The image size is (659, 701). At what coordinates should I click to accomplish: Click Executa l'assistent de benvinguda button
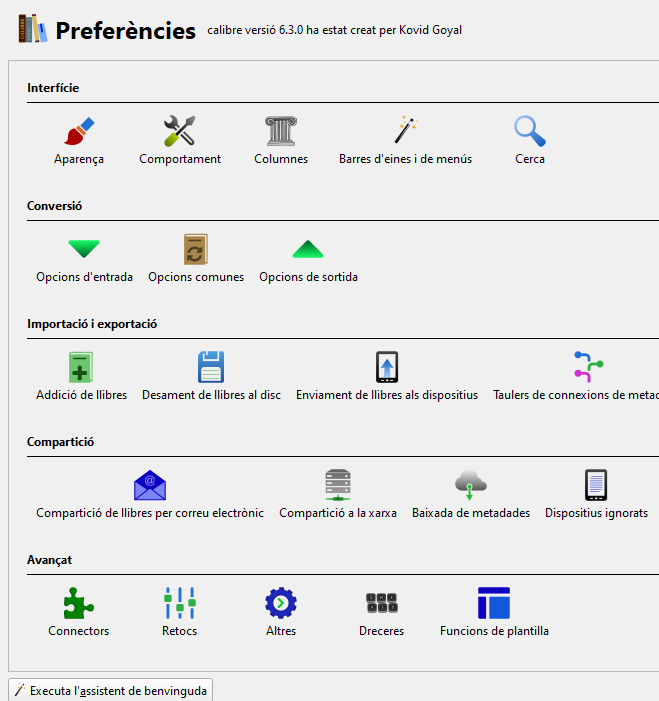click(111, 690)
